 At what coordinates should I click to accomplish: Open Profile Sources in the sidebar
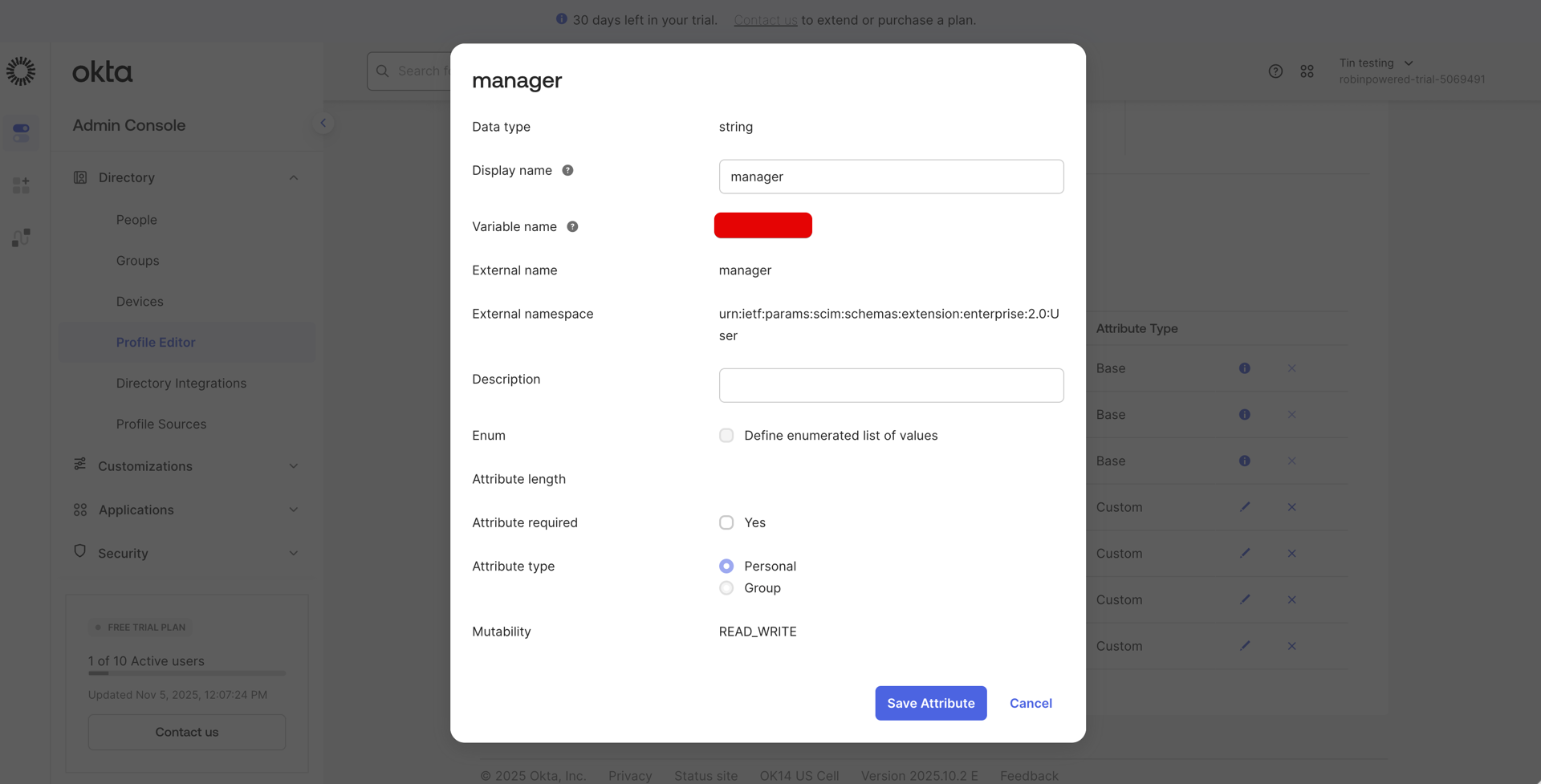coord(161,424)
